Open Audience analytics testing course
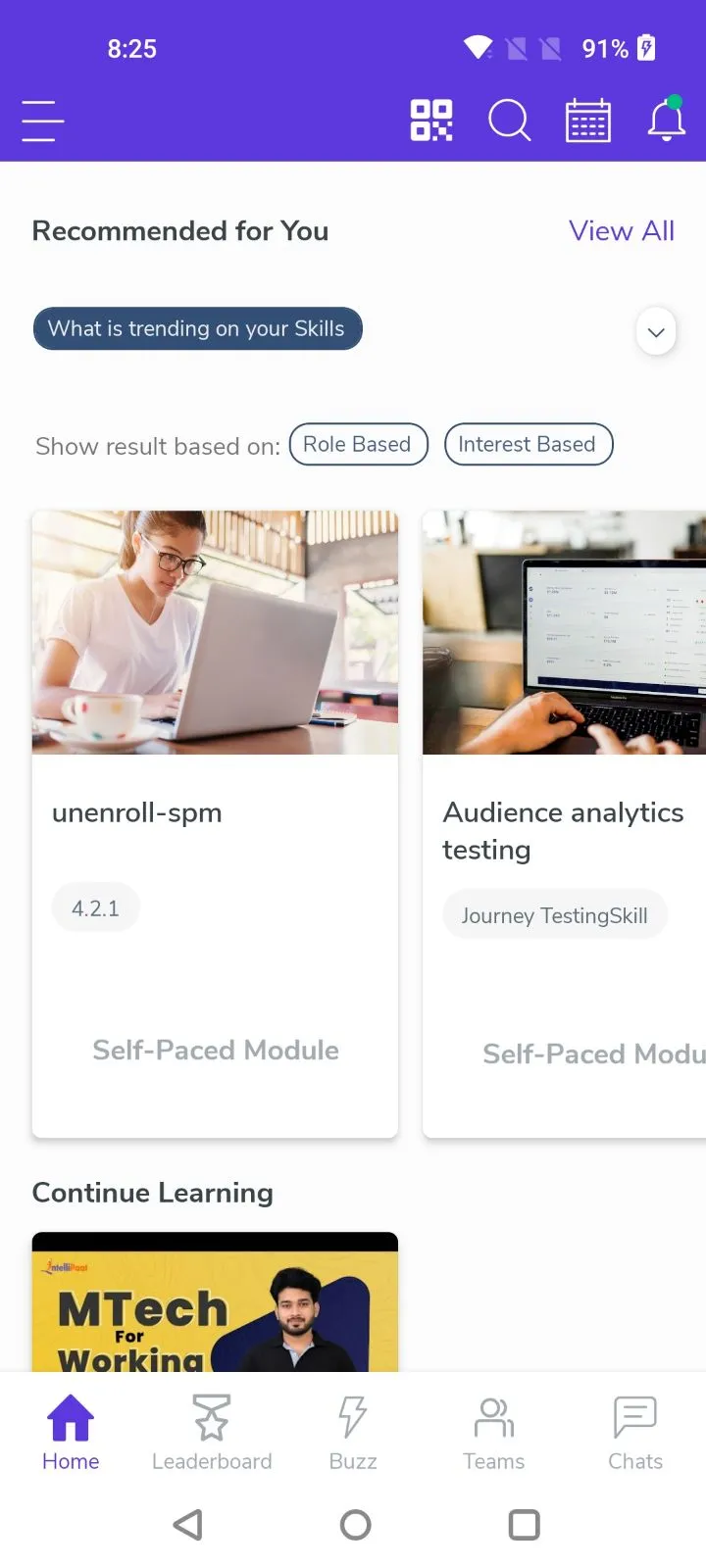706x1568 pixels. point(564,823)
